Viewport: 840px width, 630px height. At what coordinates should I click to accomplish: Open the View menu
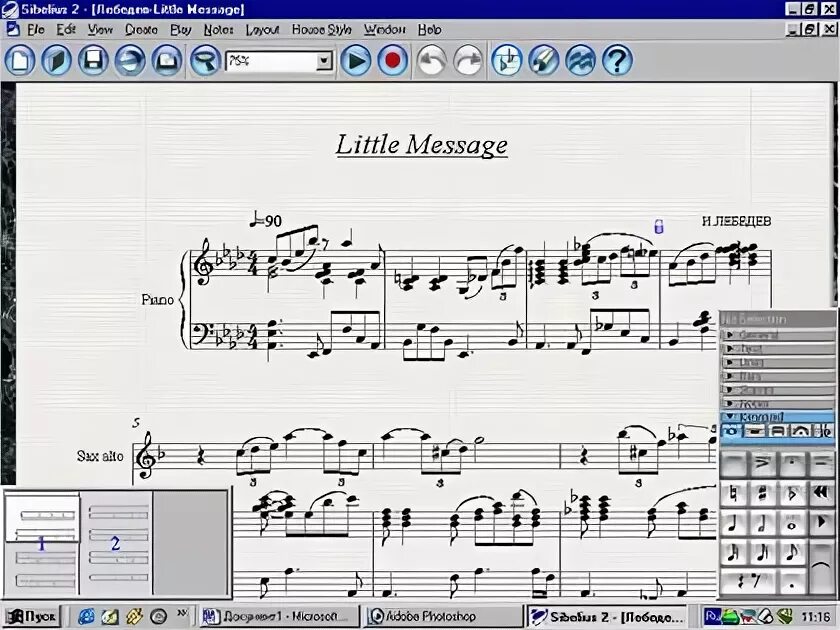click(x=100, y=29)
